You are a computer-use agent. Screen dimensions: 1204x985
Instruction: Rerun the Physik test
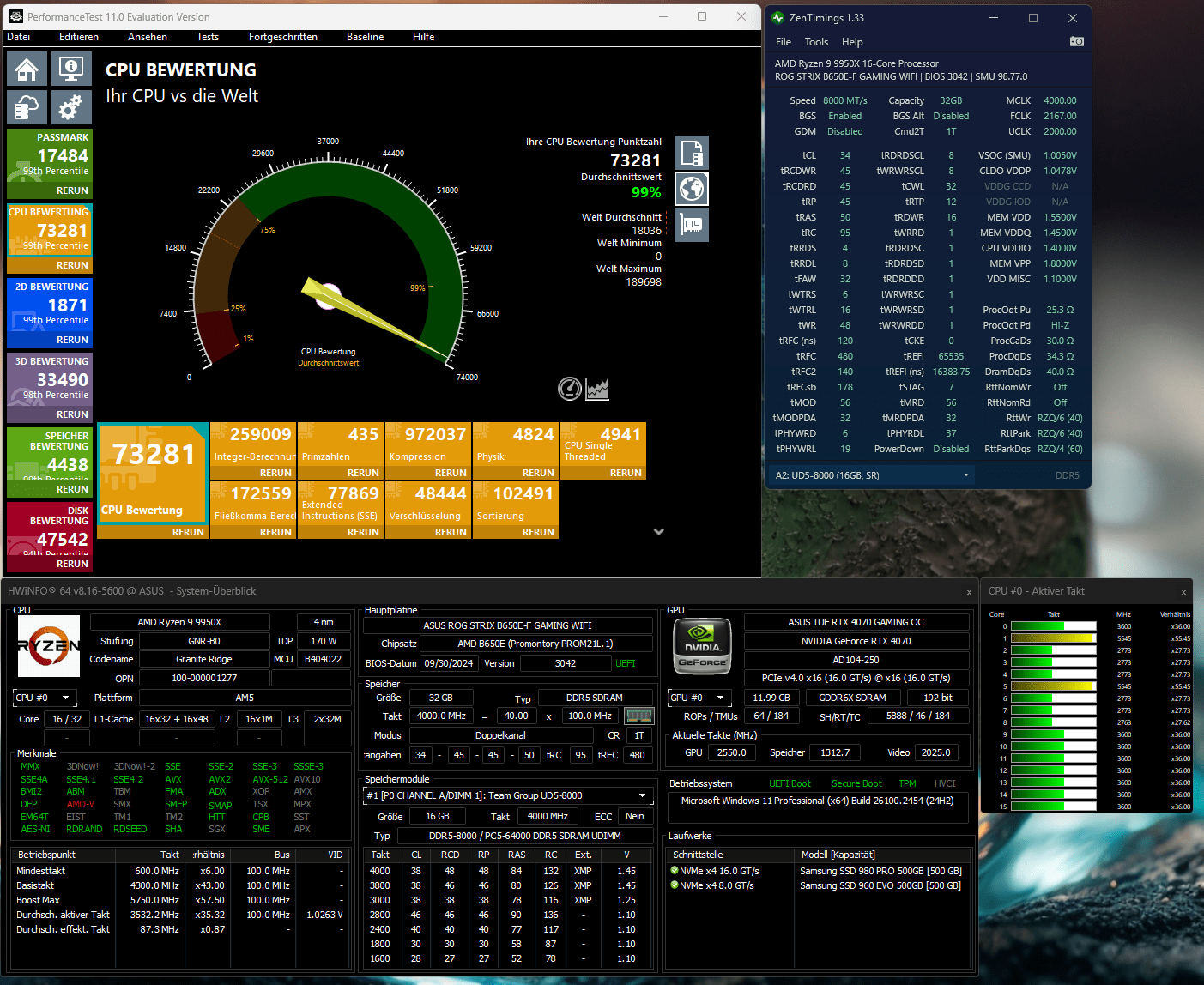(538, 473)
